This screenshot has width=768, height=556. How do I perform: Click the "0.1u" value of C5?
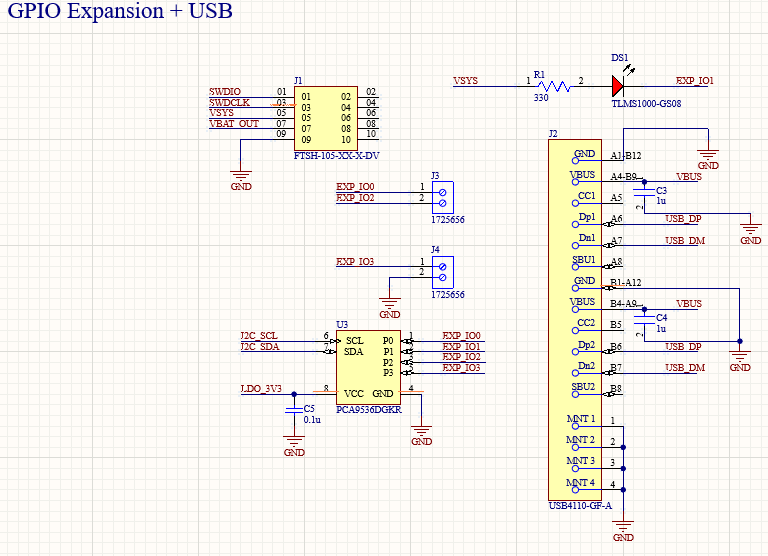tap(312, 420)
